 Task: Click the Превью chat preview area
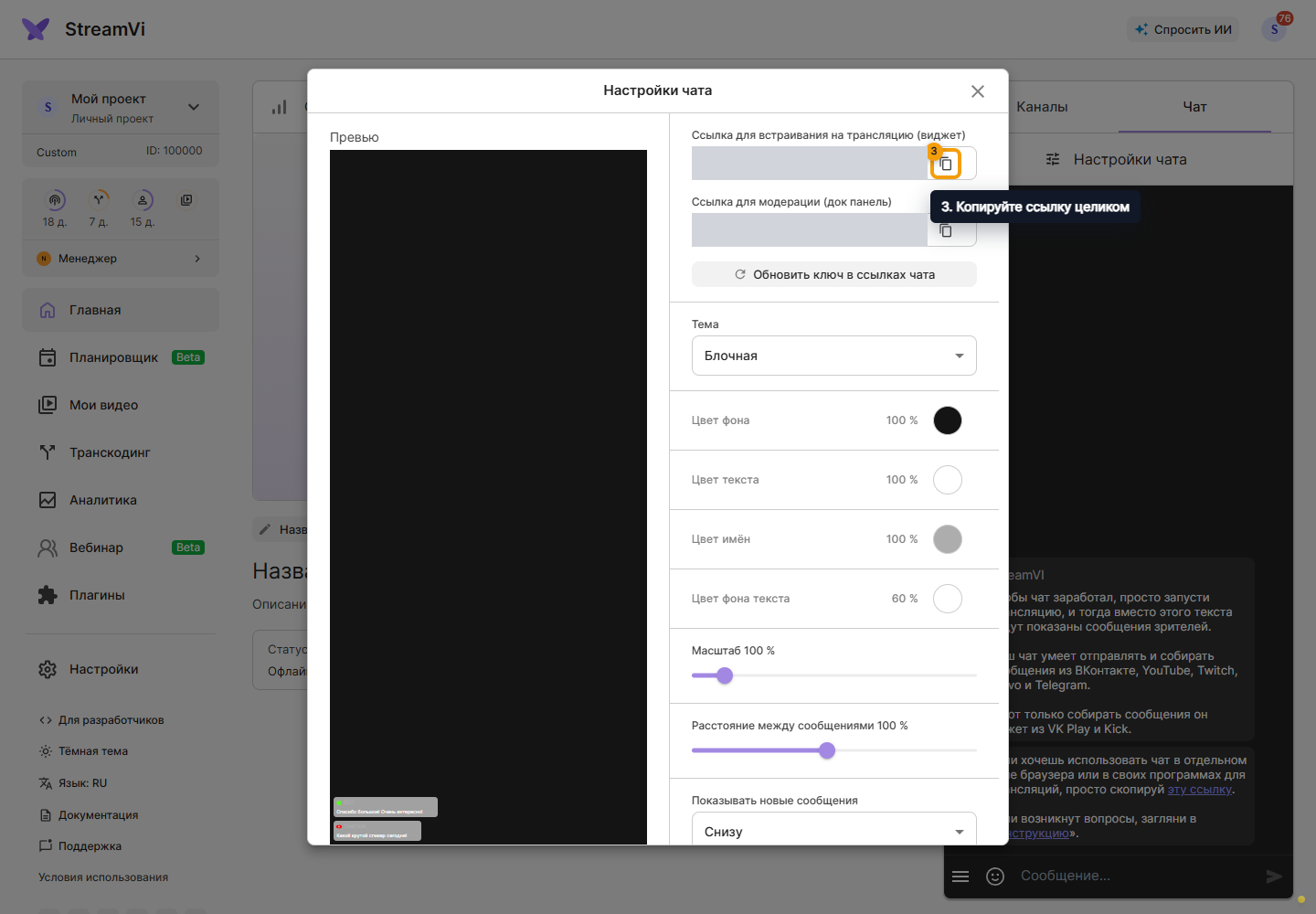488,497
